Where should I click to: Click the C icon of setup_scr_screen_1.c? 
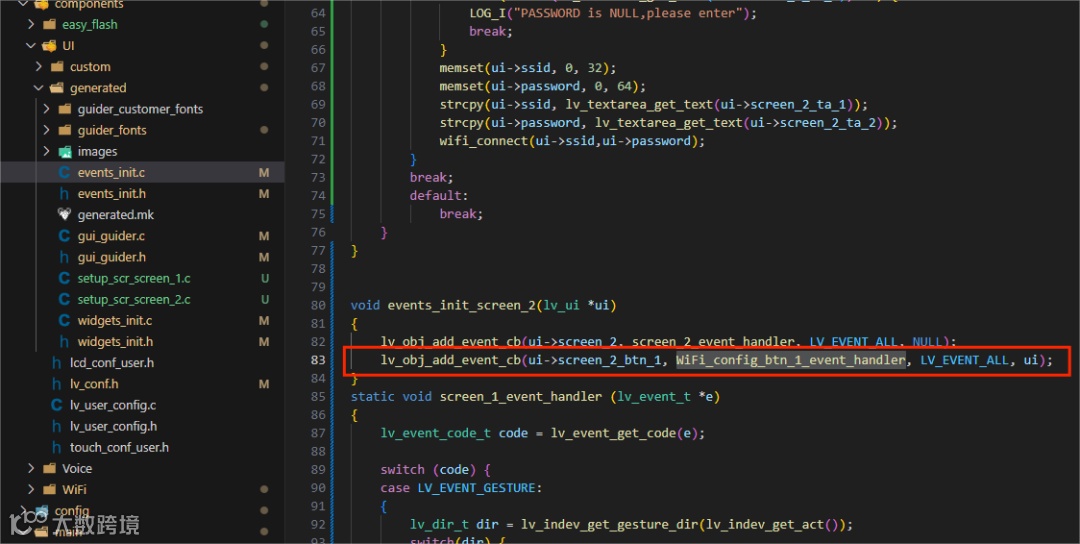65,278
